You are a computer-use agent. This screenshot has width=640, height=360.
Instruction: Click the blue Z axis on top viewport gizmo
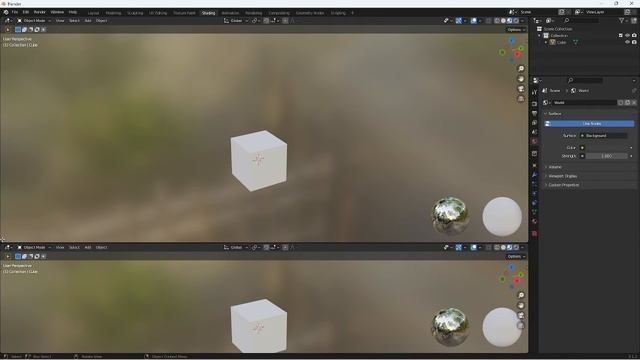pos(512,41)
